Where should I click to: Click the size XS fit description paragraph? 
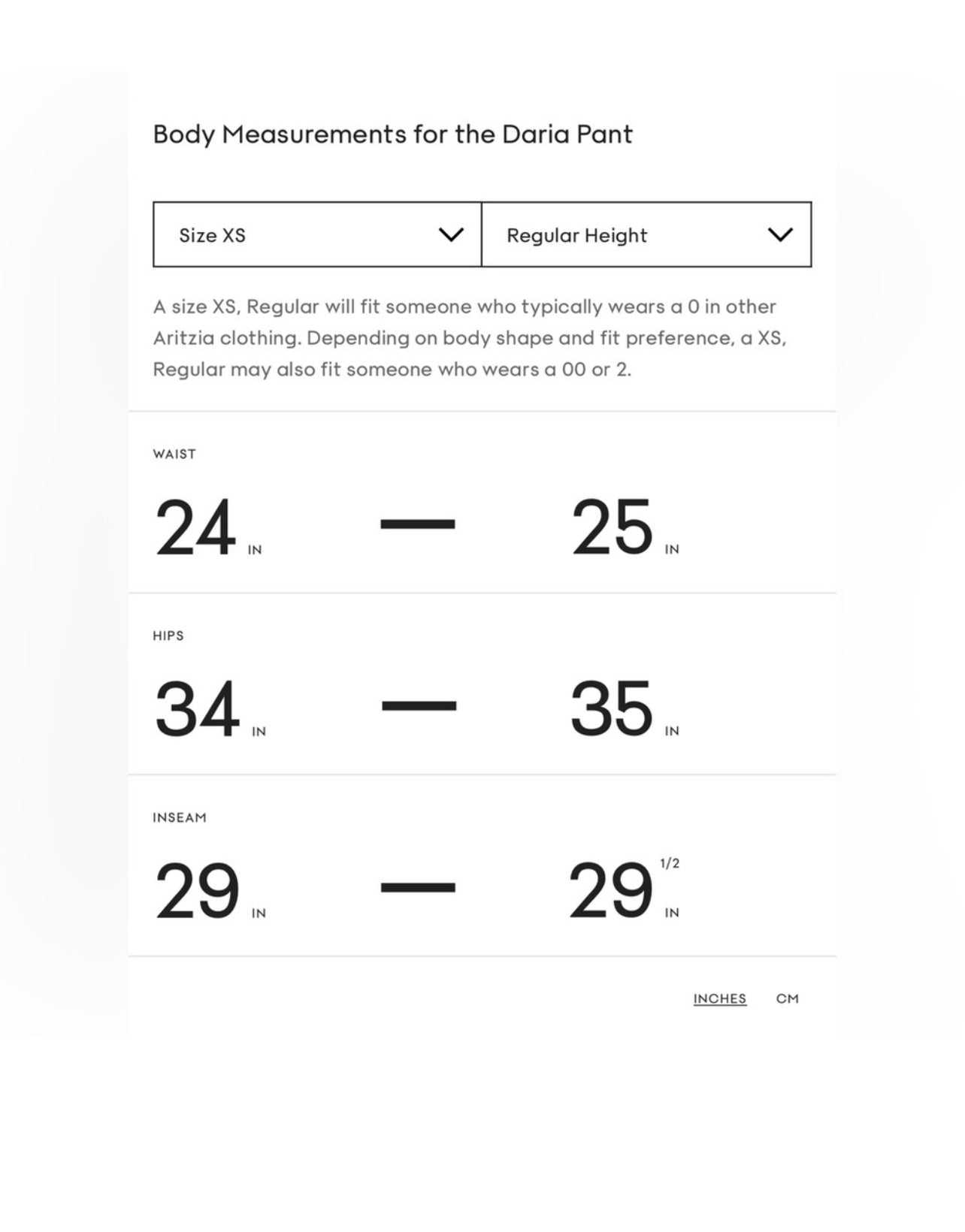470,338
